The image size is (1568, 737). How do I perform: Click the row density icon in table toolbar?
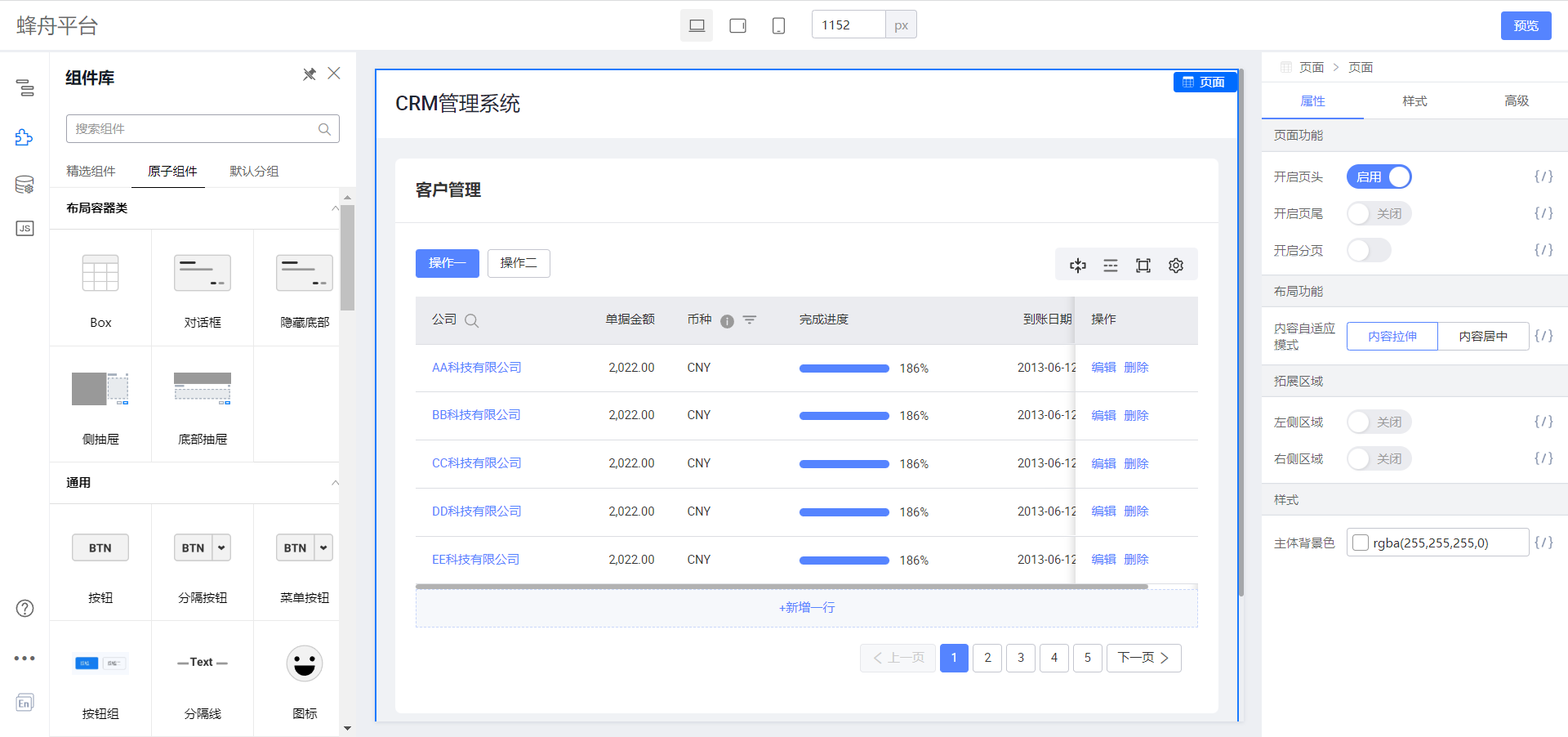(1111, 266)
